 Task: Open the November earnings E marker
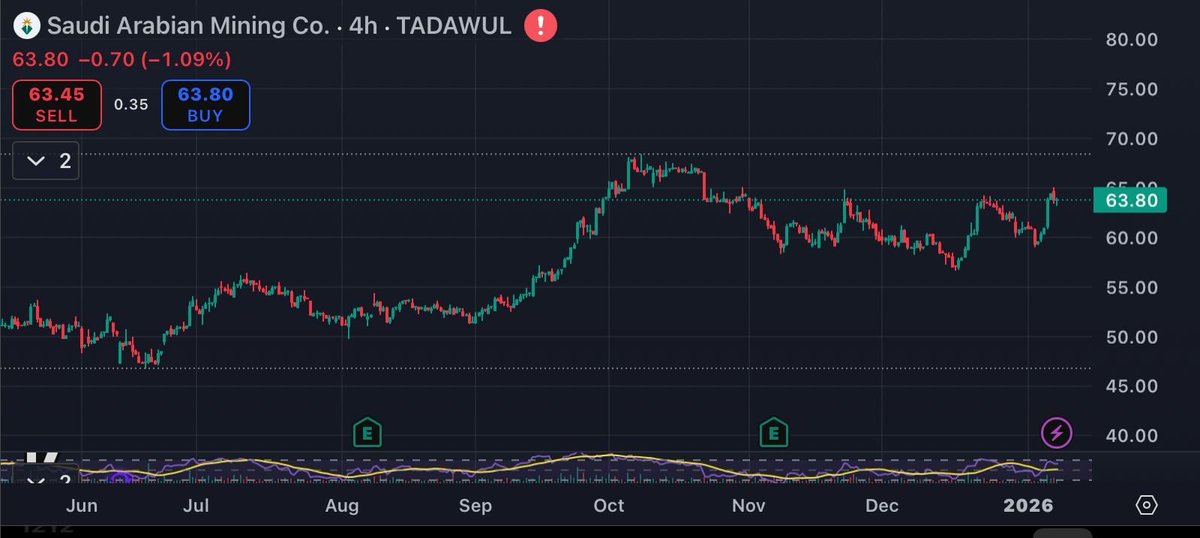tap(772, 433)
